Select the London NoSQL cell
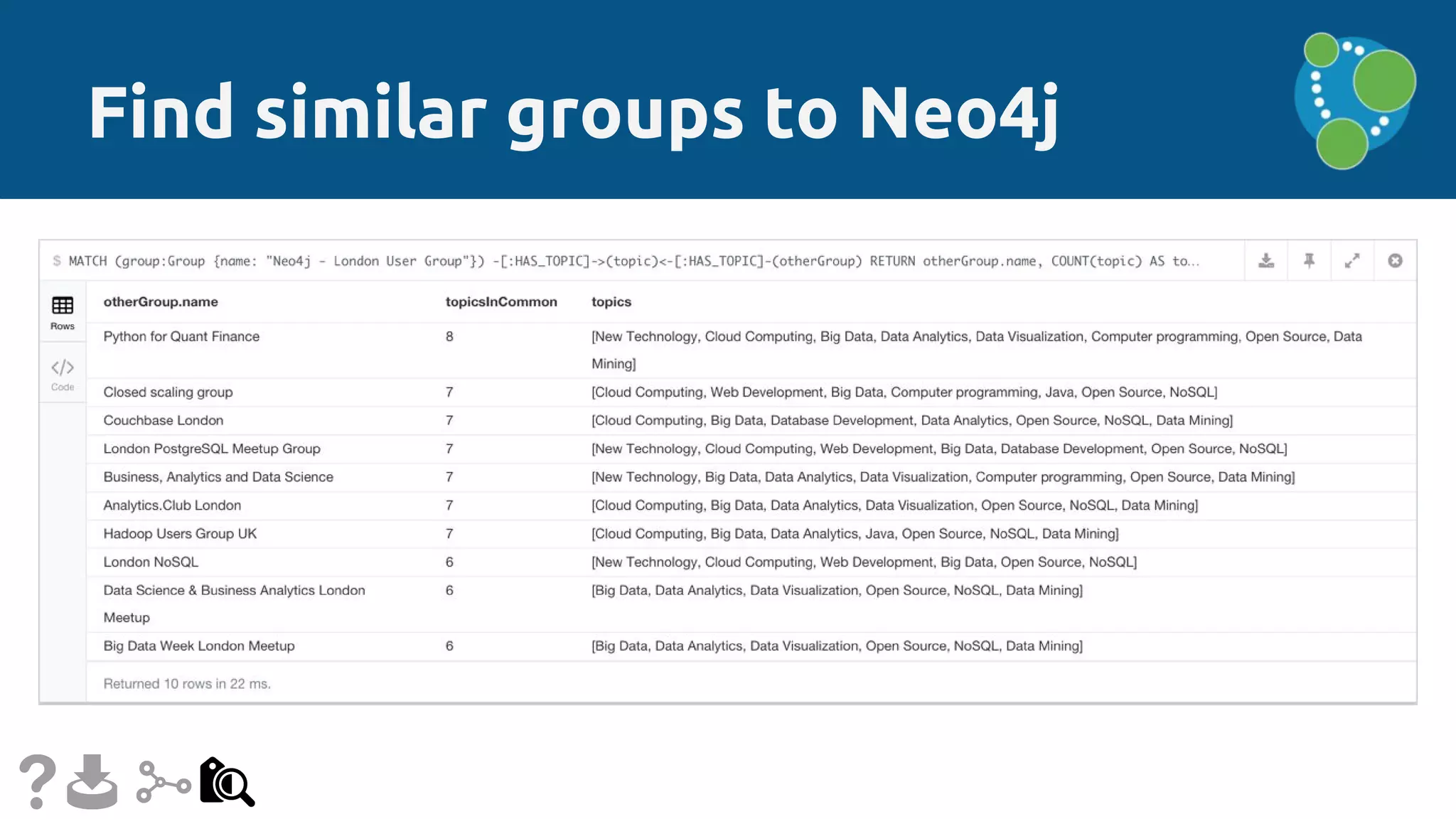The height and width of the screenshot is (819, 1456). 151,562
